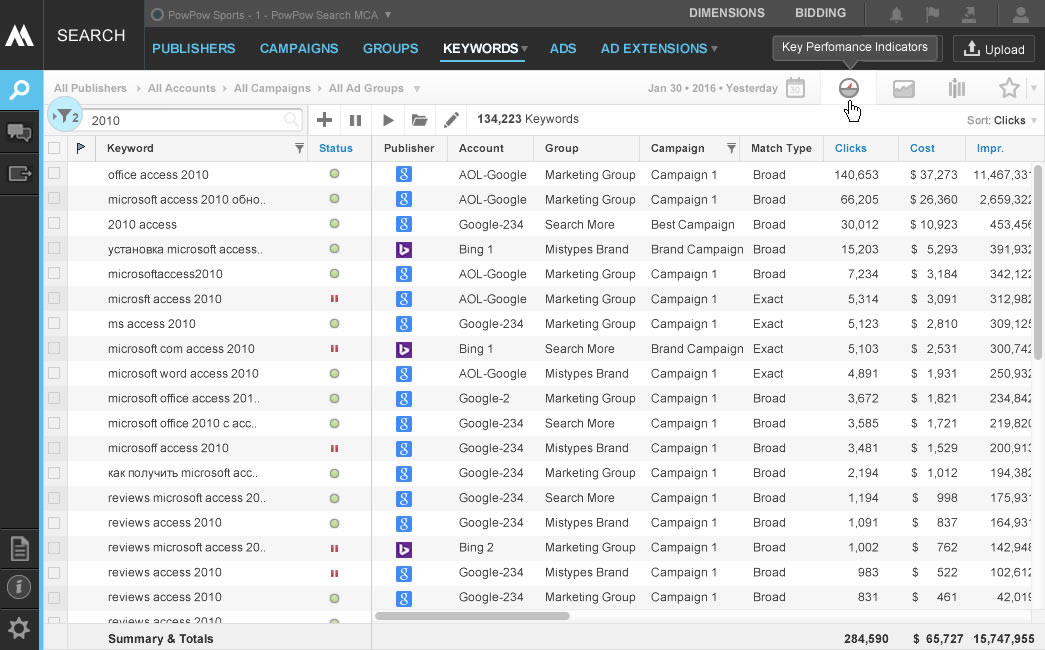Open the settings gear sidebar icon
This screenshot has height=650, width=1045.
(x=19, y=628)
